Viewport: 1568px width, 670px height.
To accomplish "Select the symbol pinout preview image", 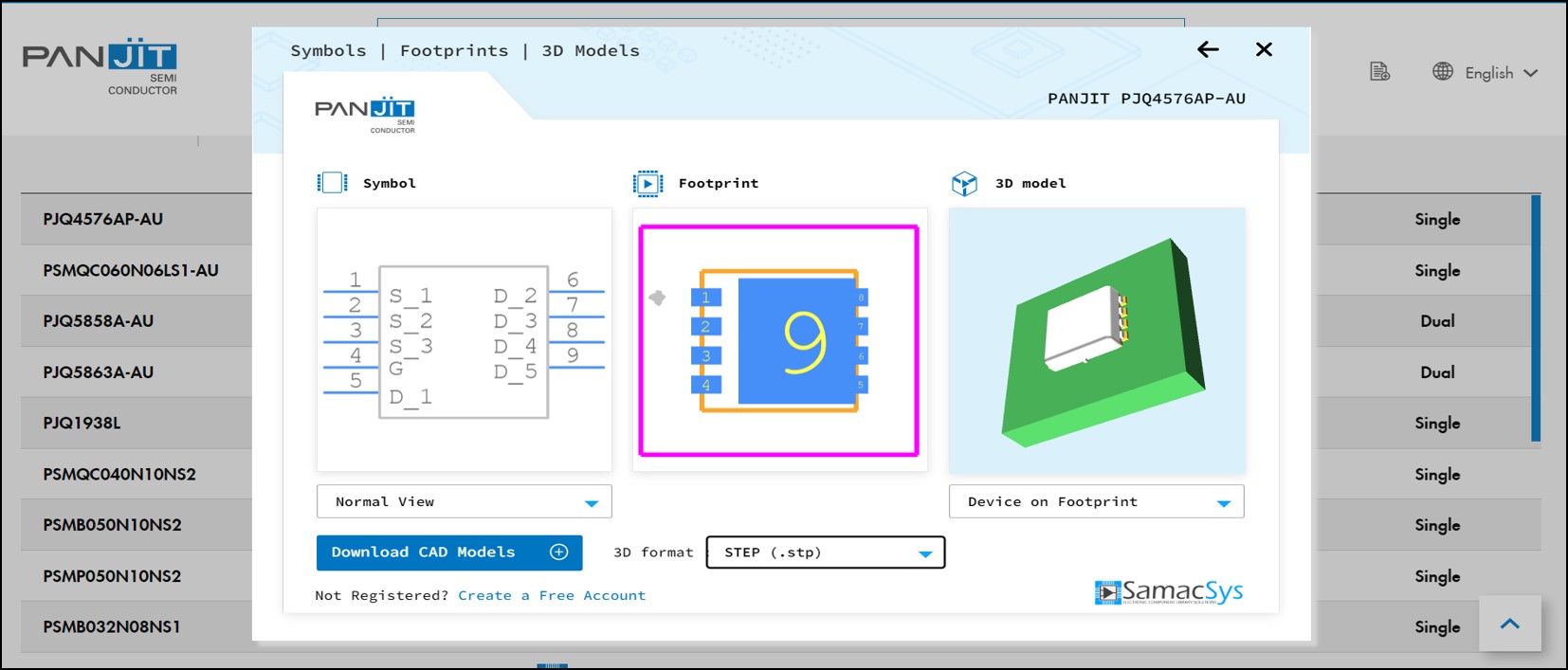I will pyautogui.click(x=465, y=339).
